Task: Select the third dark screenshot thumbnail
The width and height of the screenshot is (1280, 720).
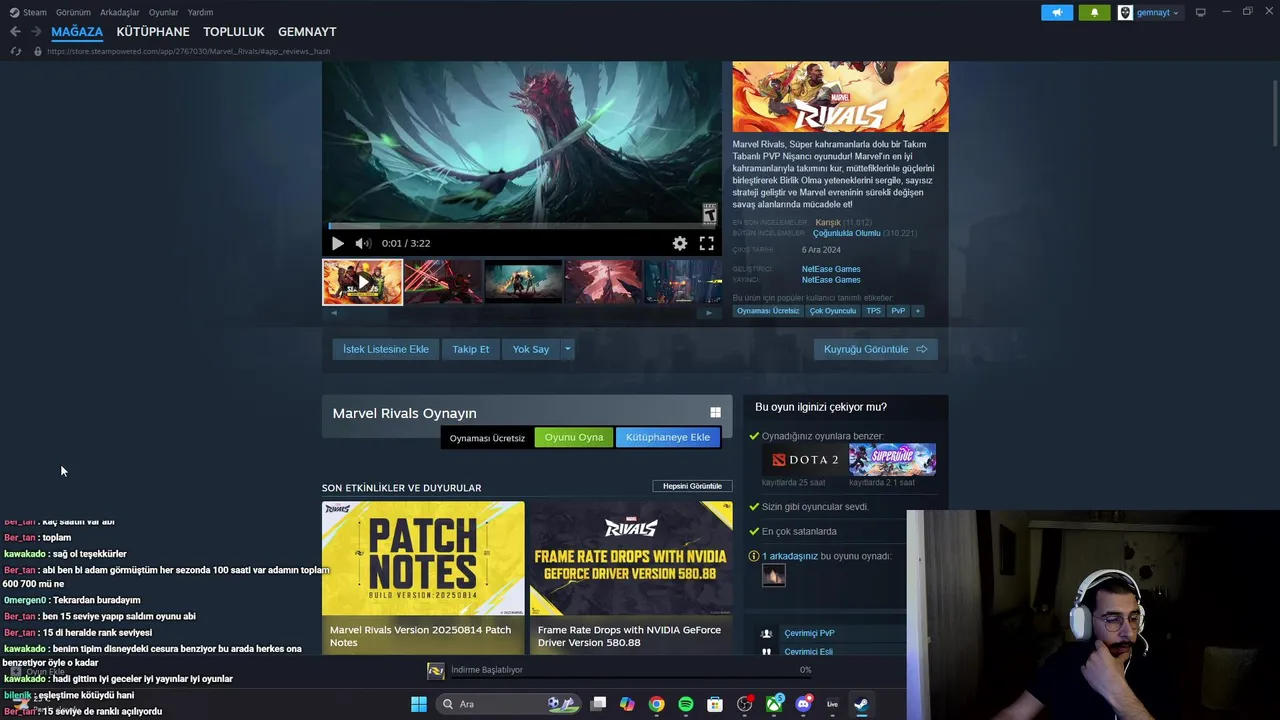Action: [x=524, y=282]
